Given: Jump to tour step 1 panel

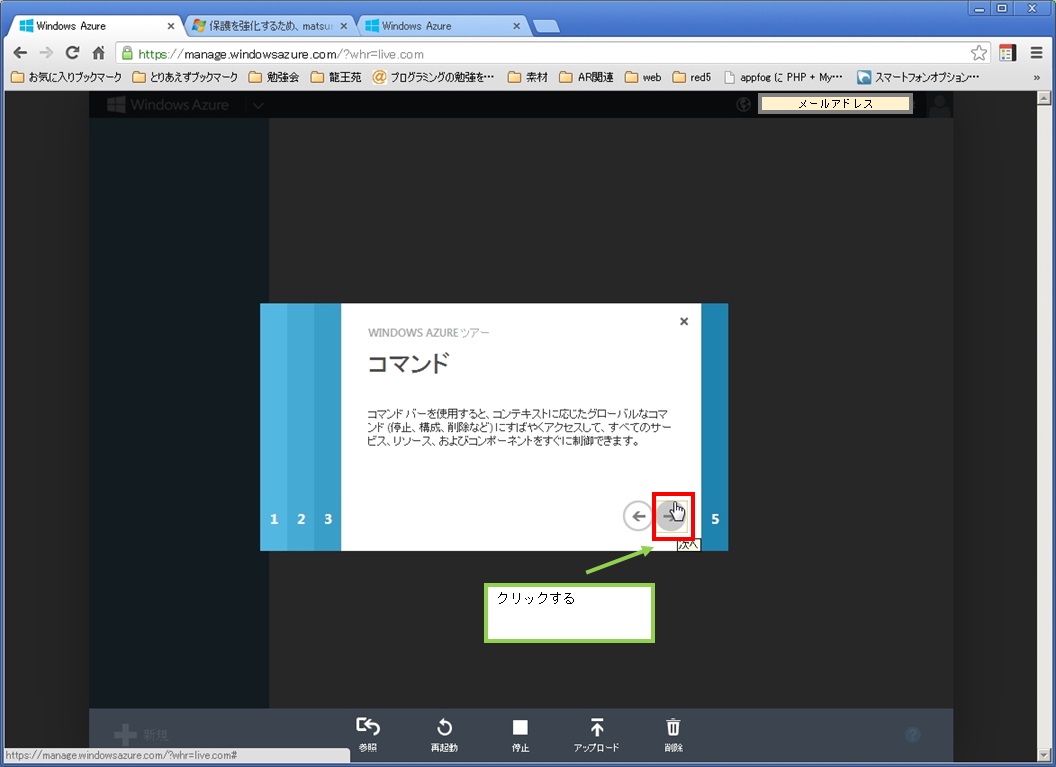Looking at the screenshot, I should tap(274, 427).
